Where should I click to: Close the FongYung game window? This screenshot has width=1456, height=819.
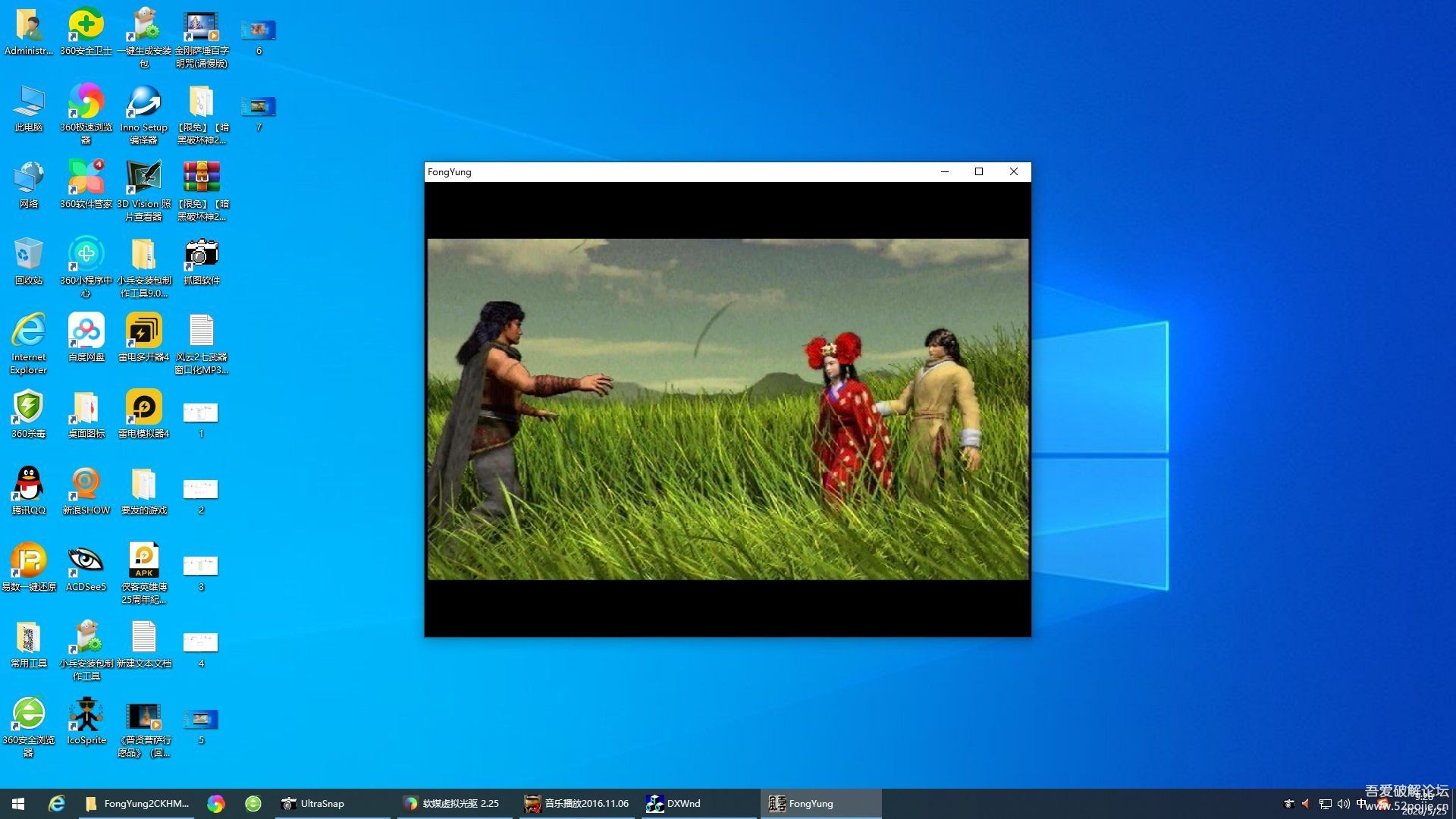coord(1014,172)
